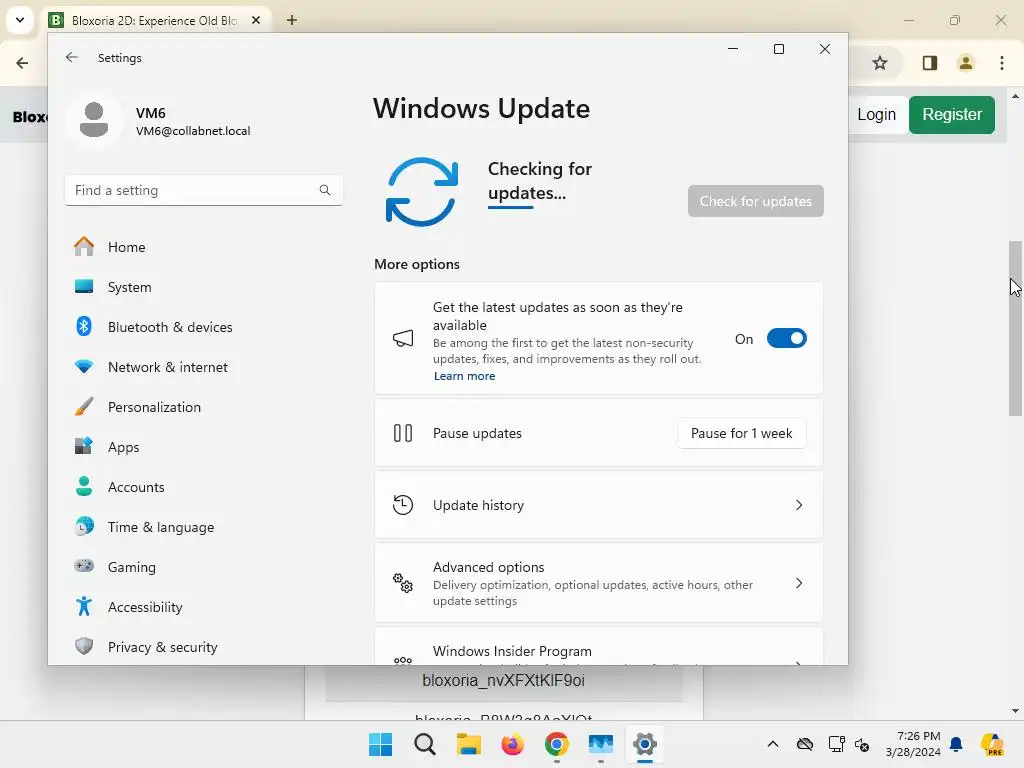Open File Explorer from taskbar
The width and height of the screenshot is (1024, 768).
click(468, 744)
